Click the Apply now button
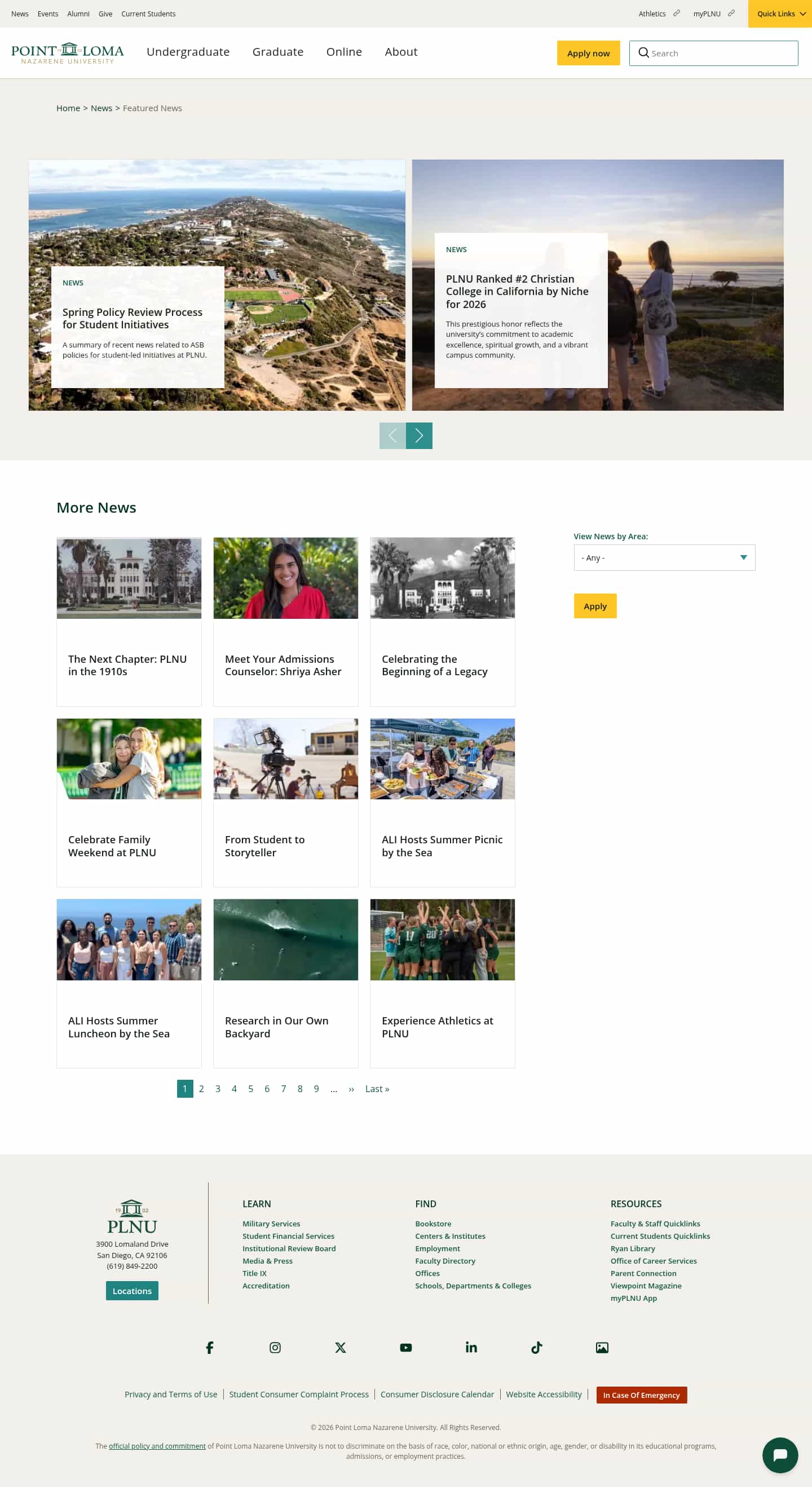812x1487 pixels. (588, 53)
